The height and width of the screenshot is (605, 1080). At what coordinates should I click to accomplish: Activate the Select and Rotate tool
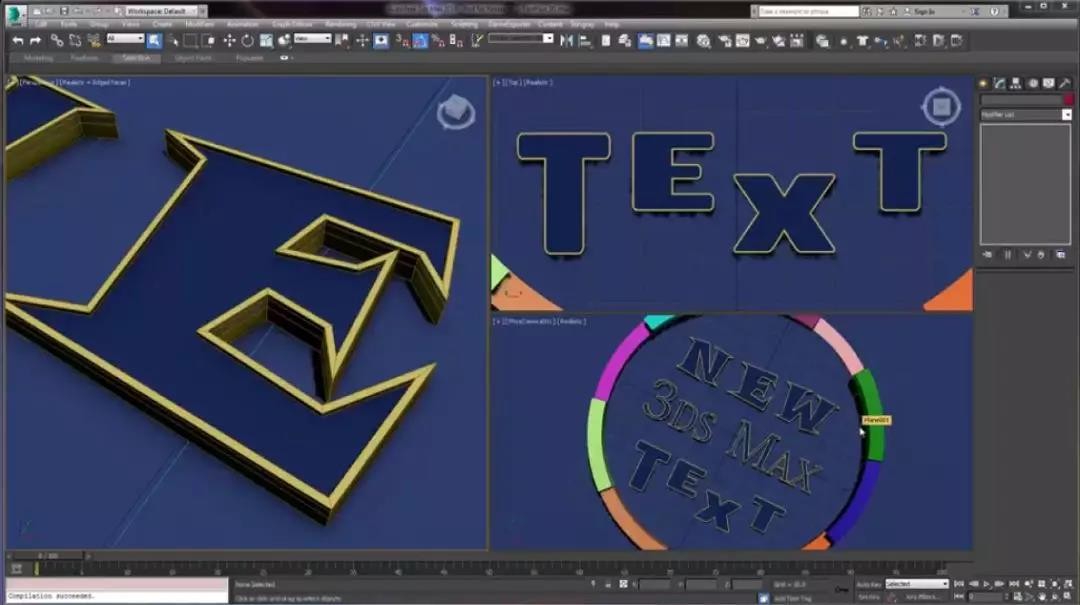pos(247,41)
